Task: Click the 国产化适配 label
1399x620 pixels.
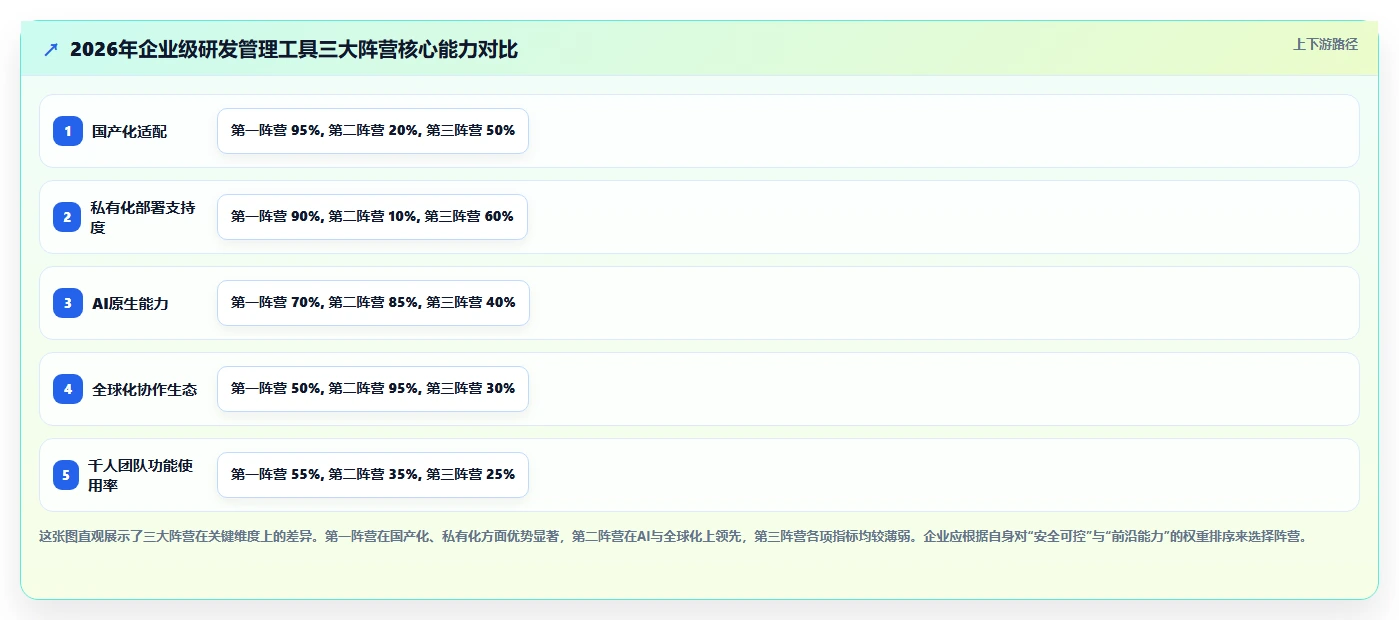Action: tap(130, 131)
